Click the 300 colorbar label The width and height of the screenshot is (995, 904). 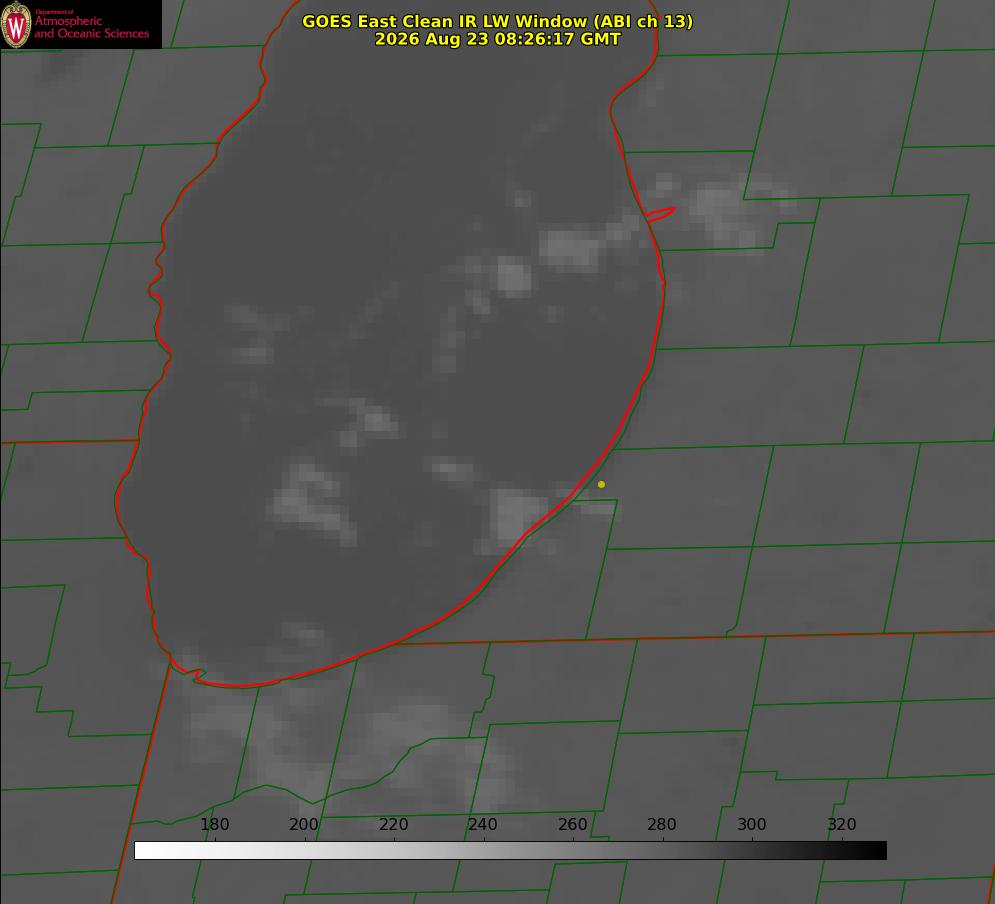click(752, 824)
